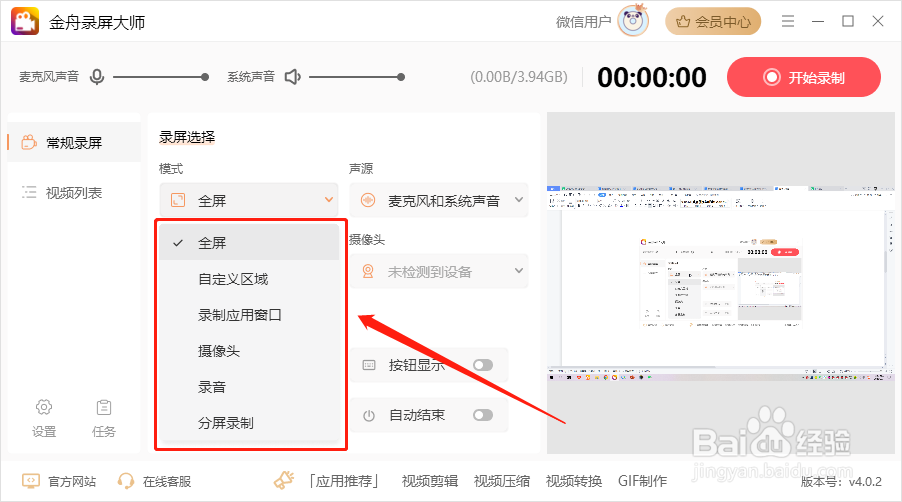The width and height of the screenshot is (902, 502).
Task: Open the 会员中心 membership center
Action: 713,22
